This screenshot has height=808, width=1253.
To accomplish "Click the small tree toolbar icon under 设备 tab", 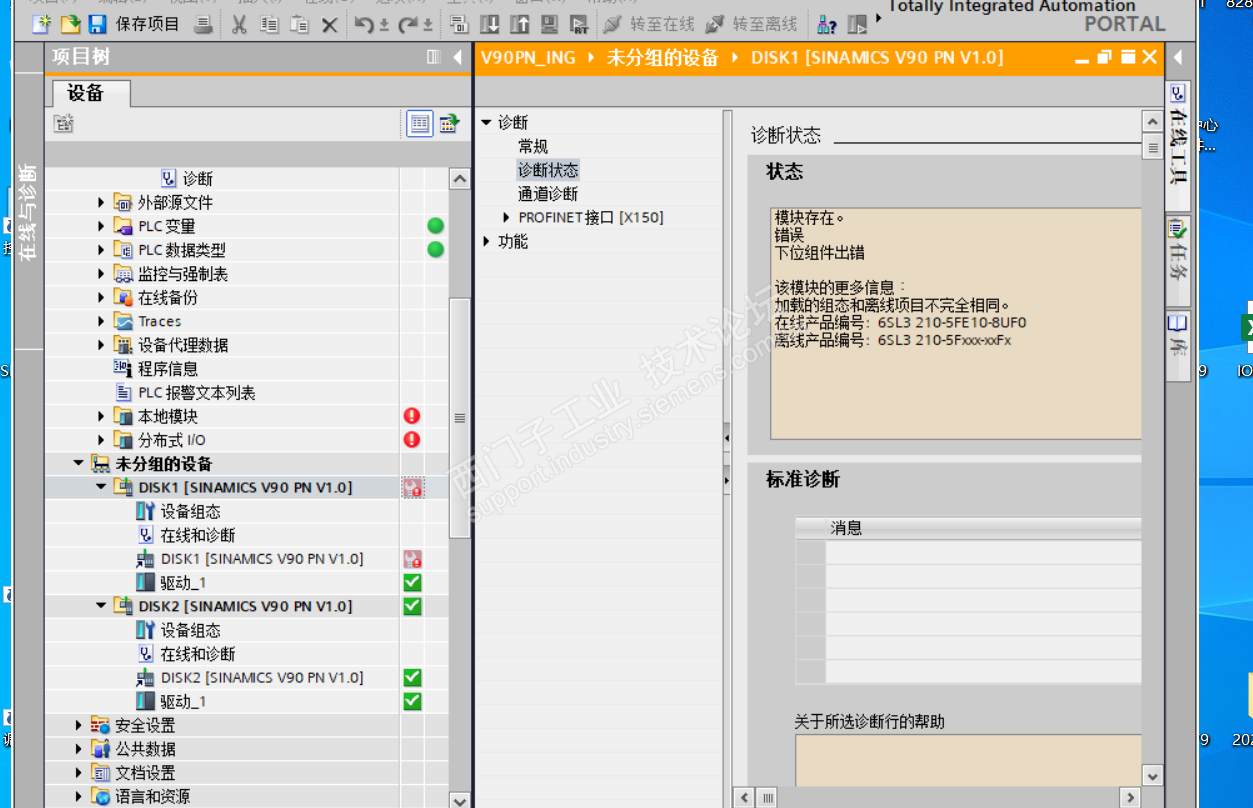I will pyautogui.click(x=64, y=124).
